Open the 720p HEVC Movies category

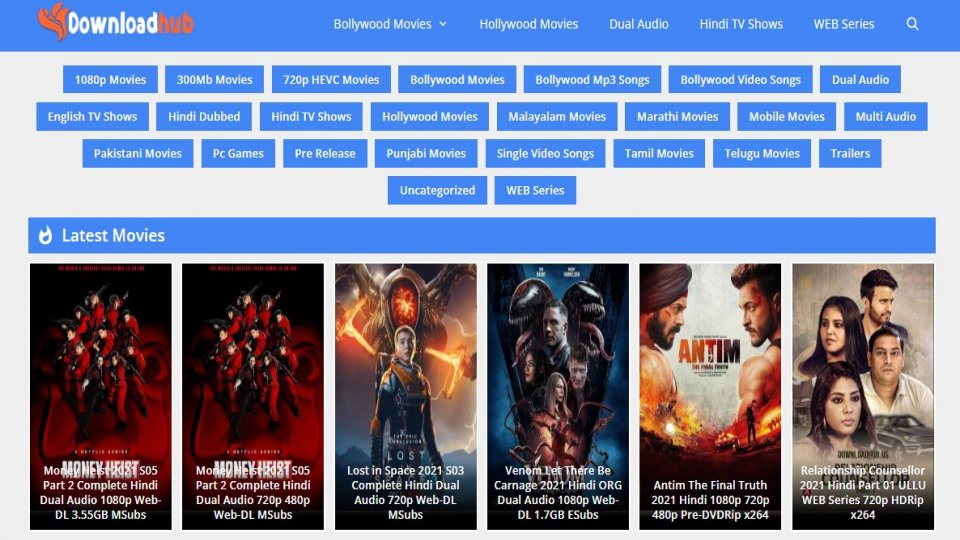[x=331, y=80]
